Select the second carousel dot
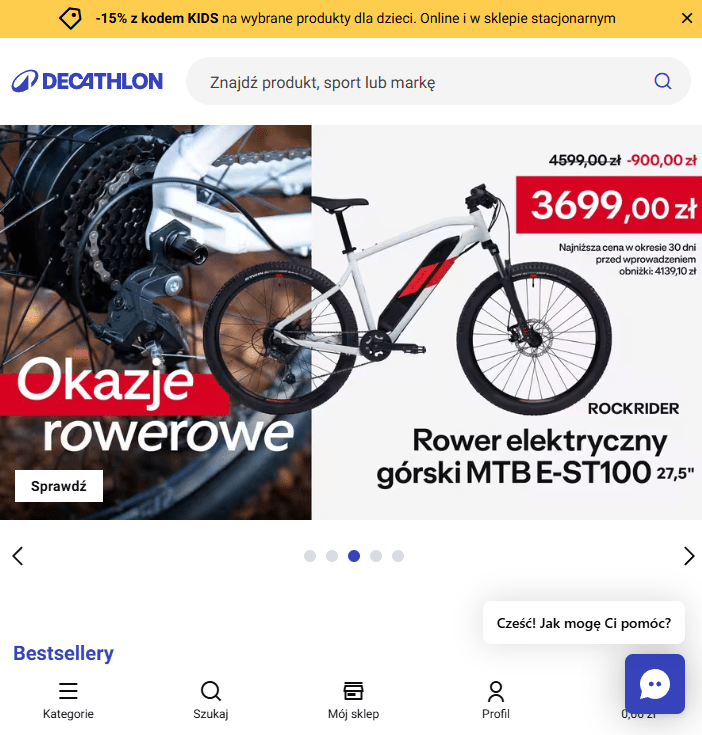702x735 pixels. click(x=332, y=556)
